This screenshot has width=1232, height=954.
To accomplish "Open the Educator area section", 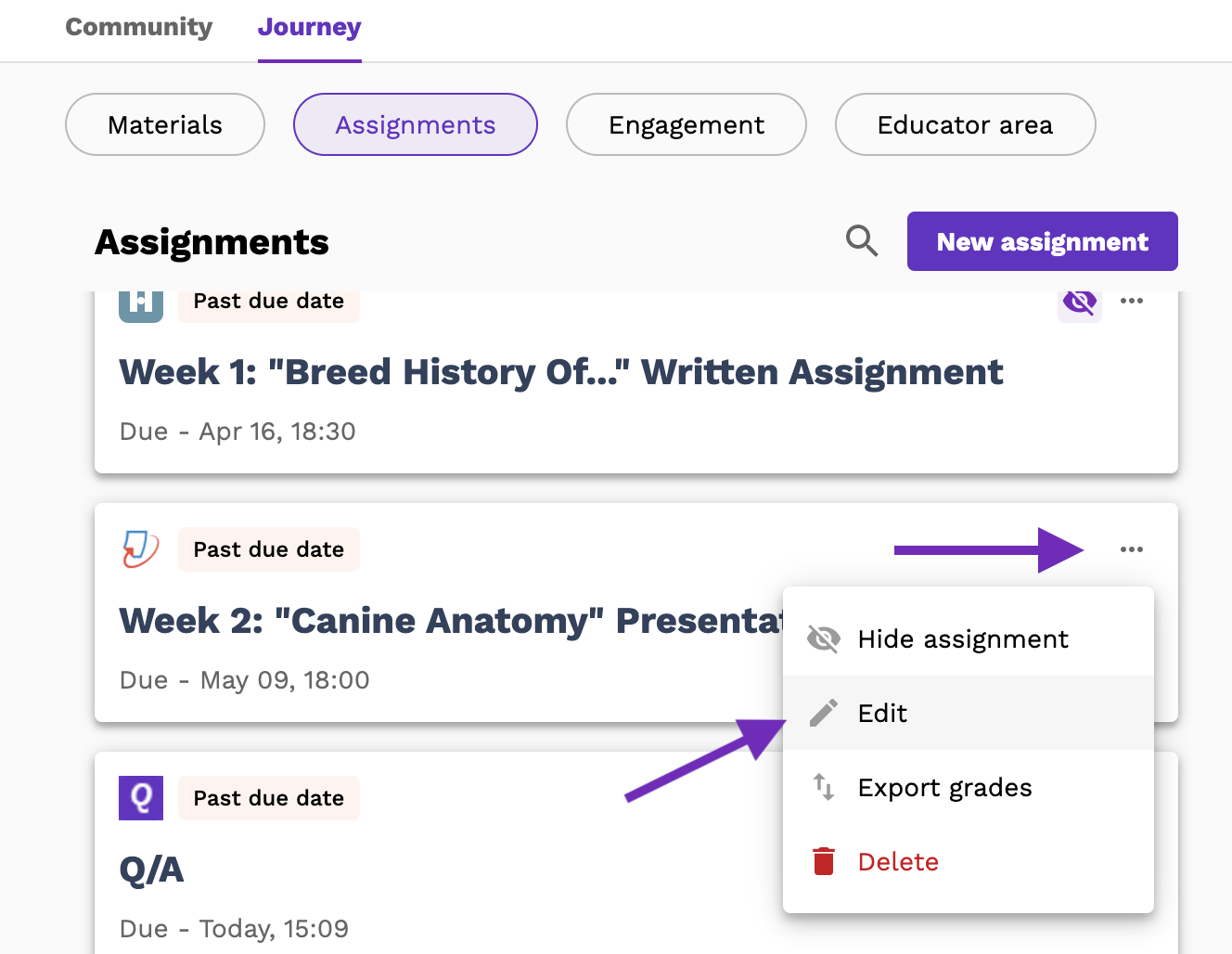I will tap(966, 124).
